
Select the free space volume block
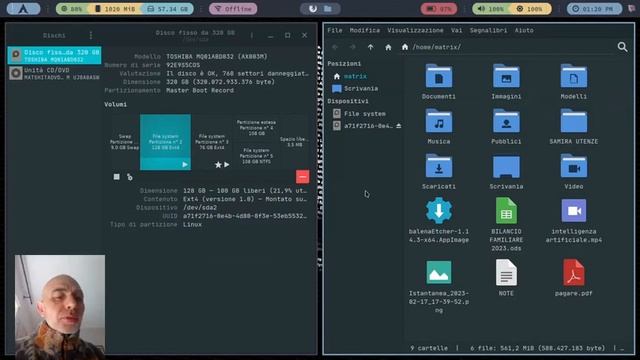294,142
